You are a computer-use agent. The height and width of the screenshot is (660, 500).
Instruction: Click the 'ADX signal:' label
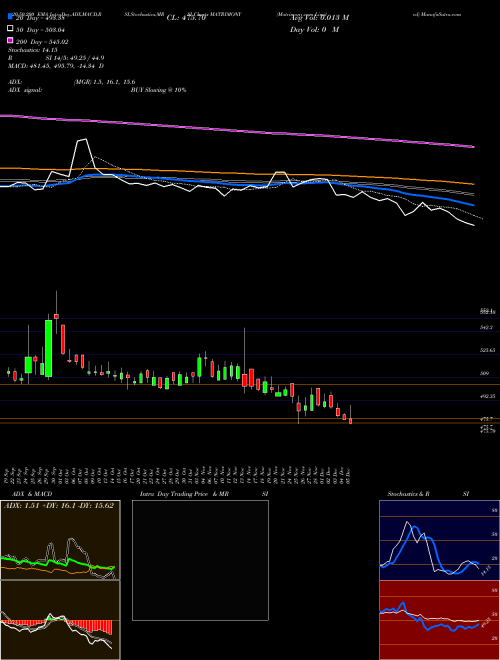[24, 90]
